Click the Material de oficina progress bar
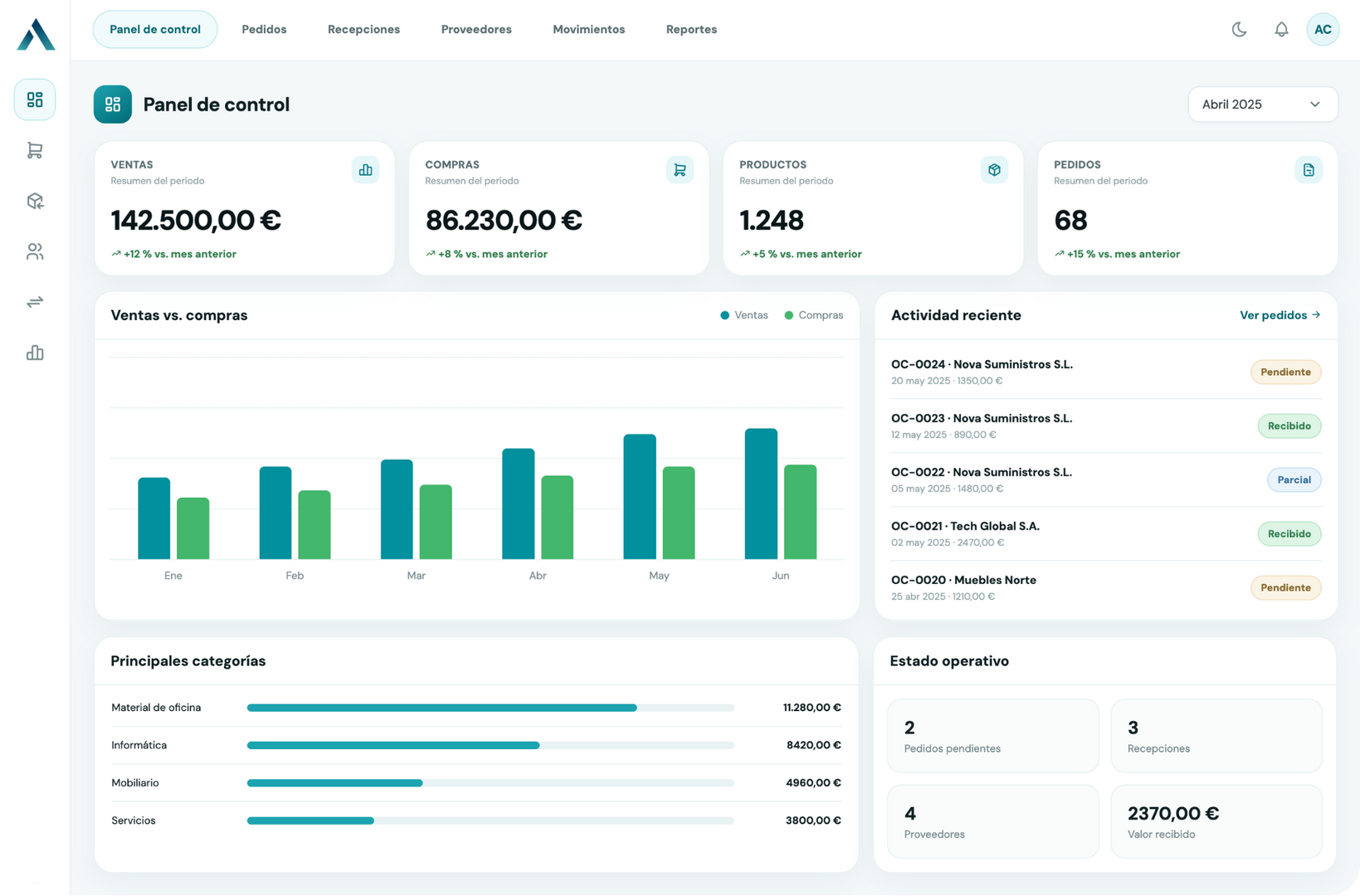The width and height of the screenshot is (1360, 896). pyautogui.click(x=490, y=708)
